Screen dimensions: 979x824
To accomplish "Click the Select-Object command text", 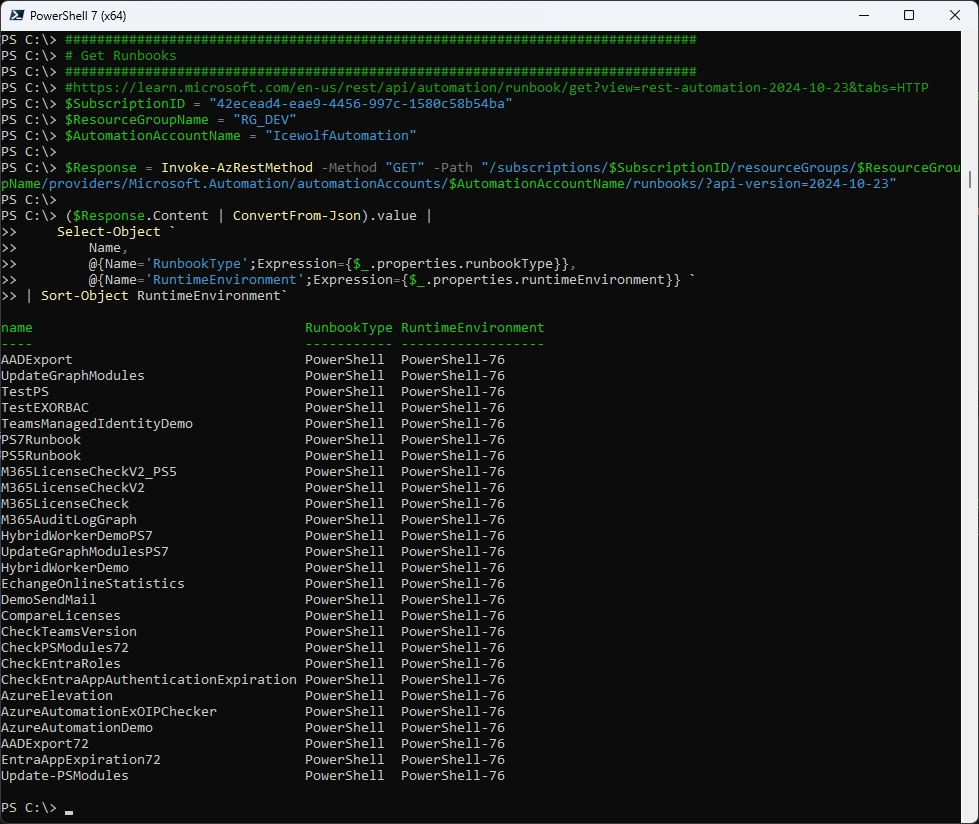I will [x=109, y=232].
